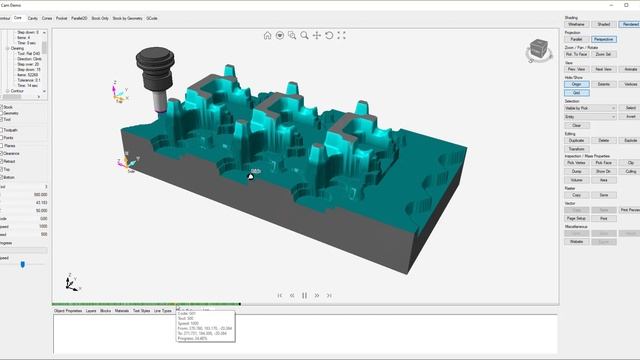Jump to the simulation end
Image resolution: width=640 pixels, height=360 pixels.
click(x=329, y=295)
